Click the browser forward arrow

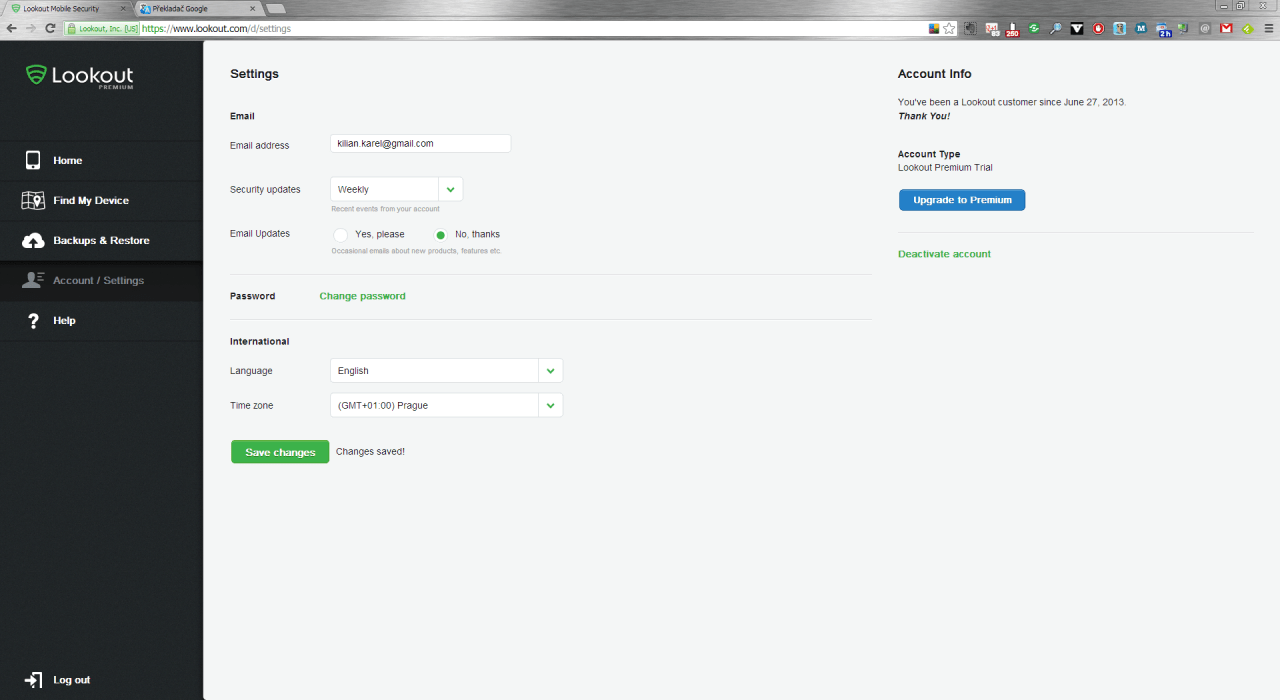[30, 29]
